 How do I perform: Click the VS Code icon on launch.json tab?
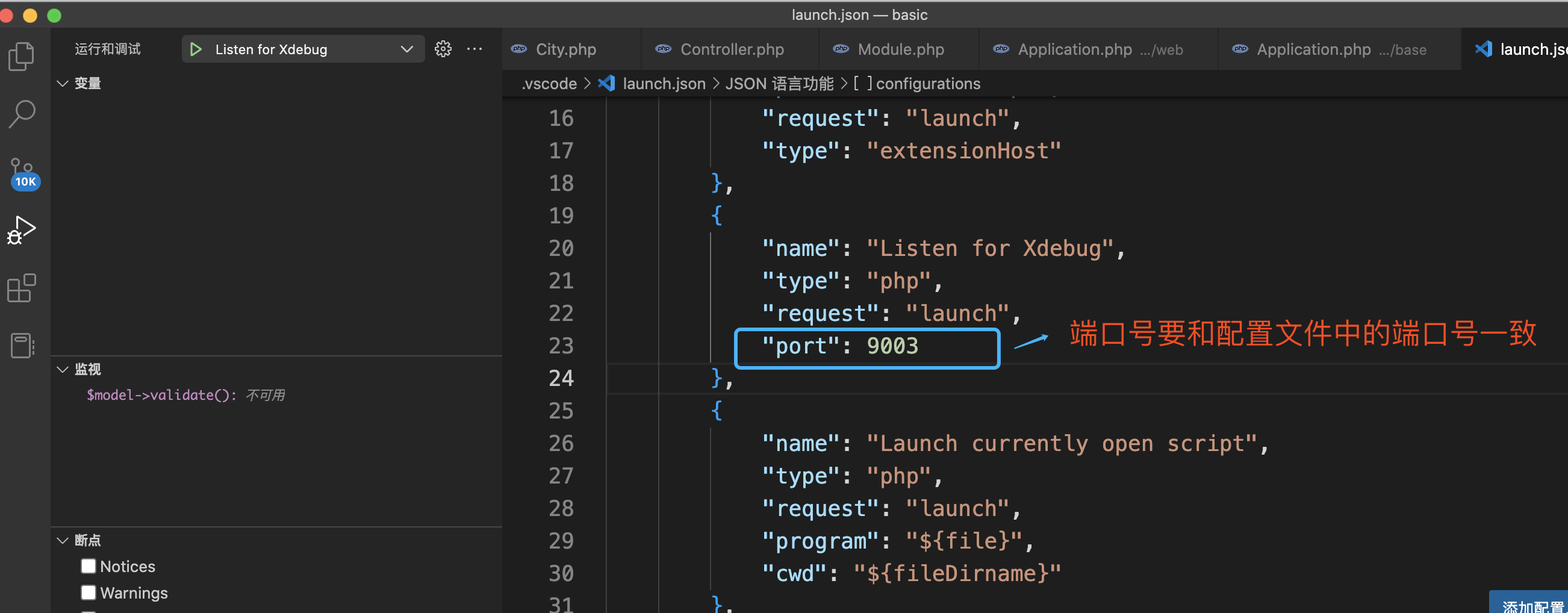coord(1483,49)
